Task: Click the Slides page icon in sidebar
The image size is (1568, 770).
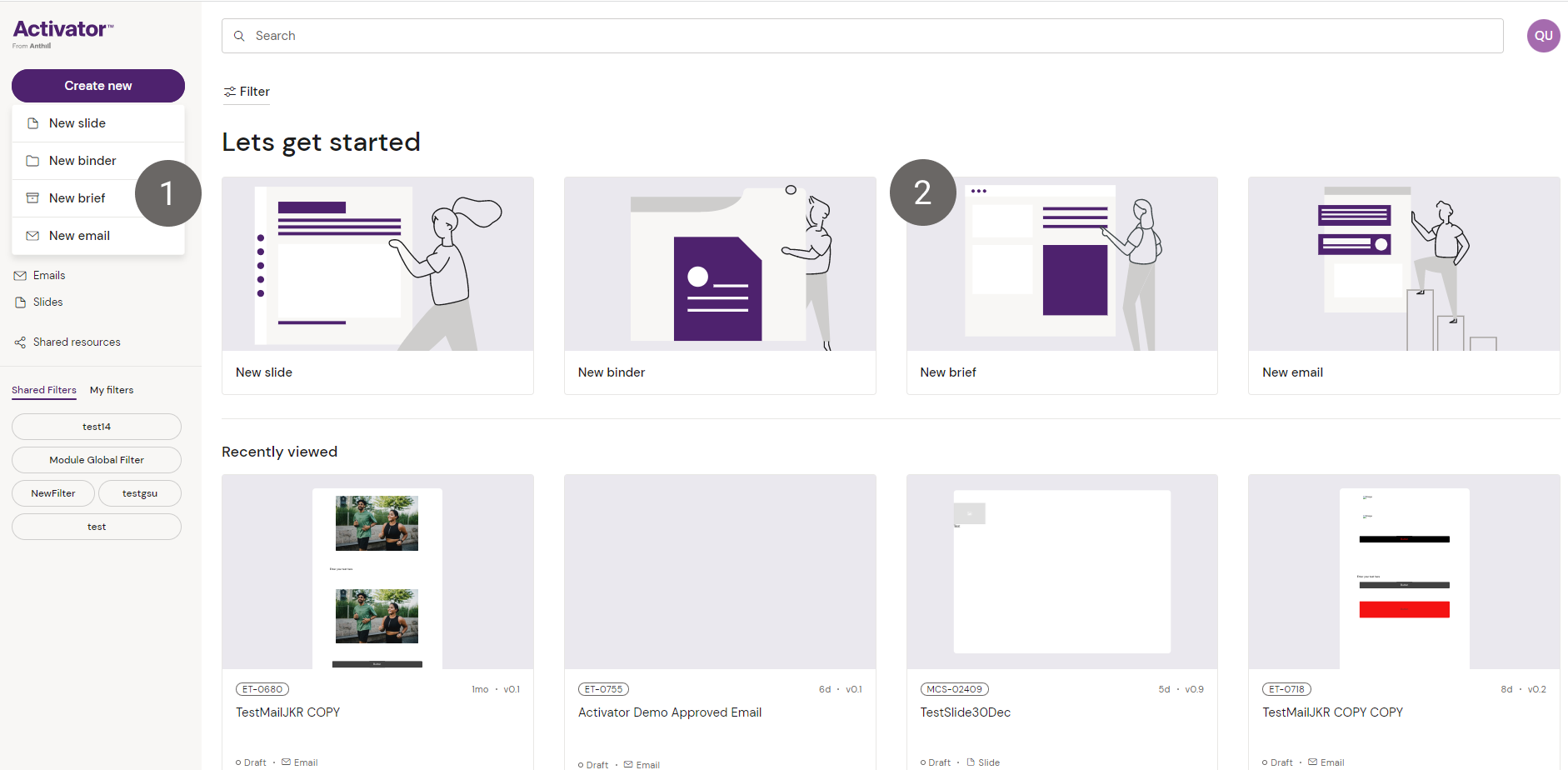Action: coord(20,302)
